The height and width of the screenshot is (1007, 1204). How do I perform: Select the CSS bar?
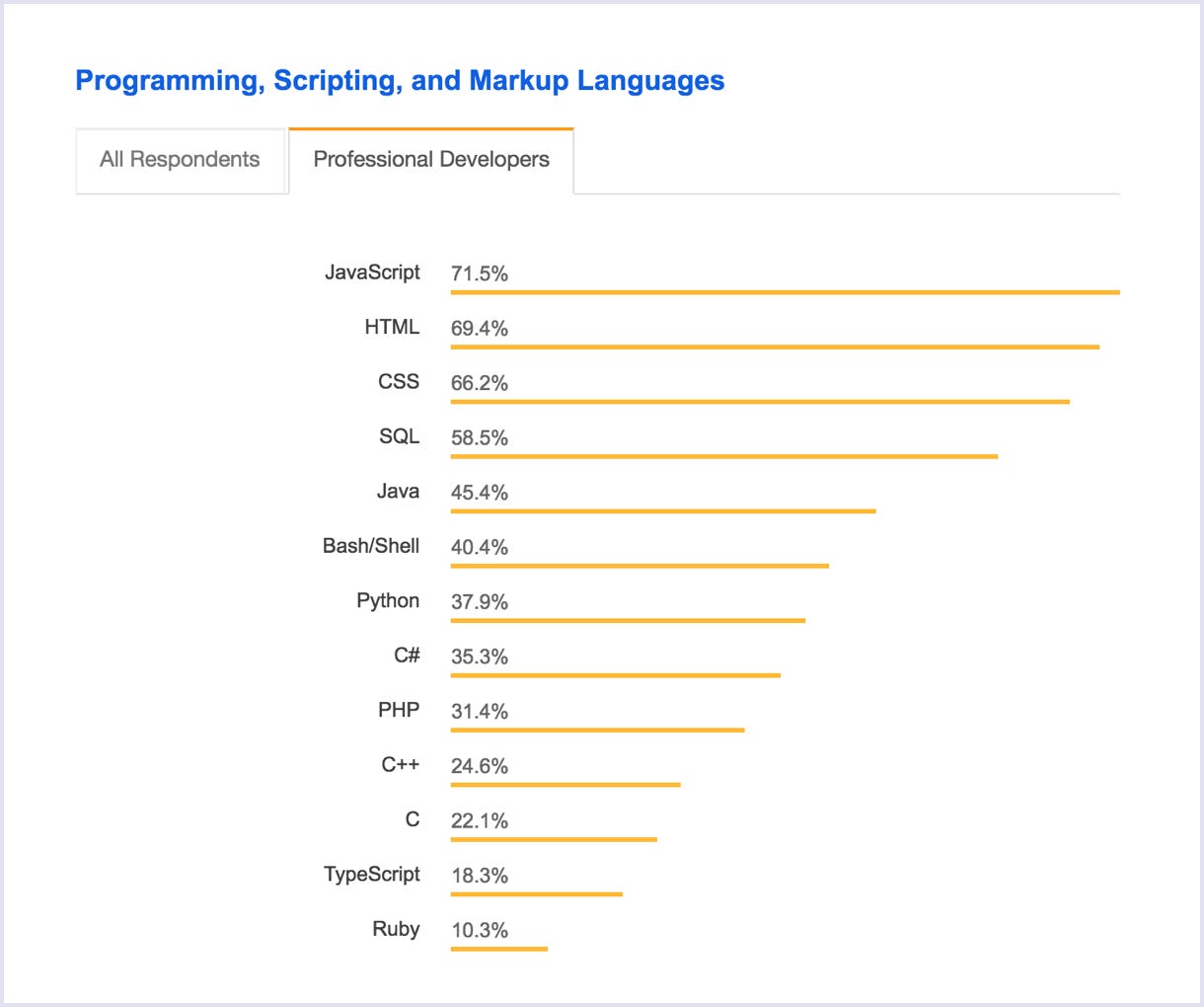click(760, 402)
